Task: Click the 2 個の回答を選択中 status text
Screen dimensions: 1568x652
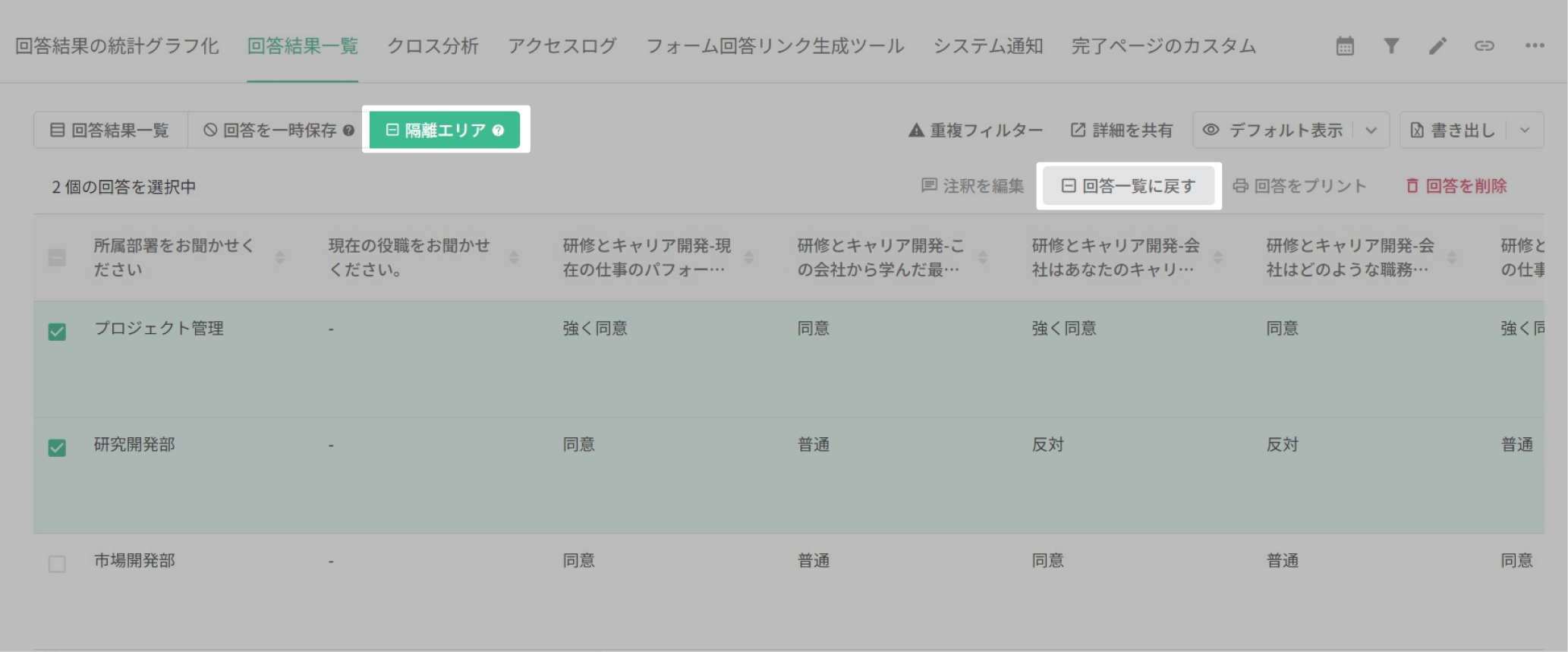Action: [x=124, y=187]
